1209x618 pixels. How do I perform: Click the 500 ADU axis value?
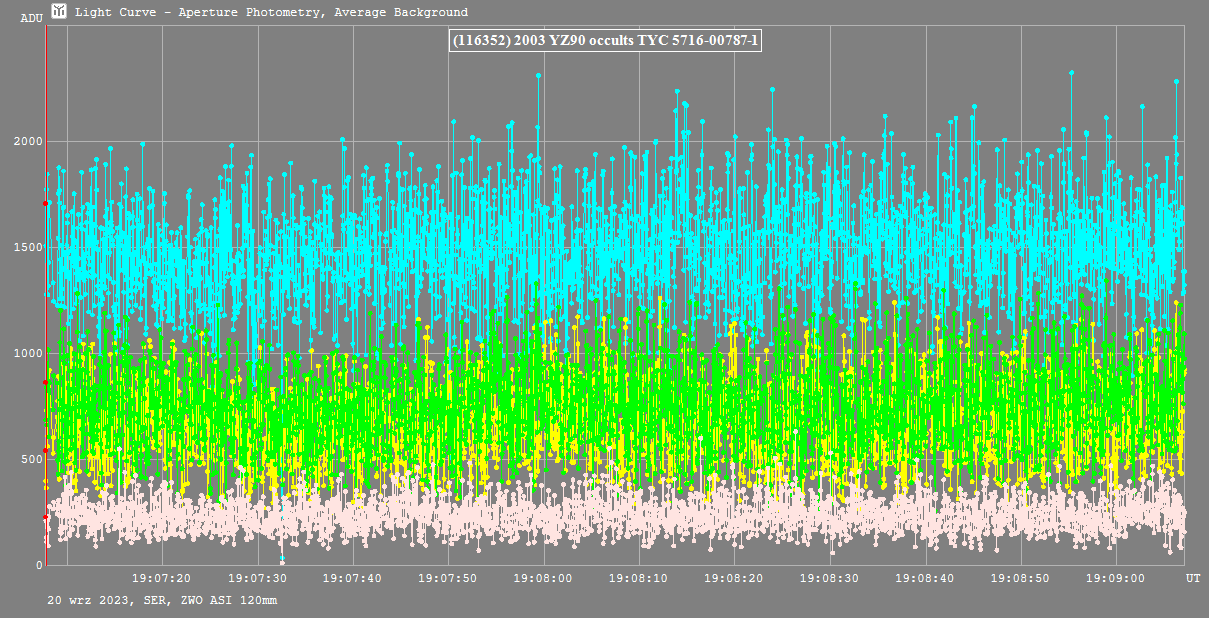pos(33,459)
